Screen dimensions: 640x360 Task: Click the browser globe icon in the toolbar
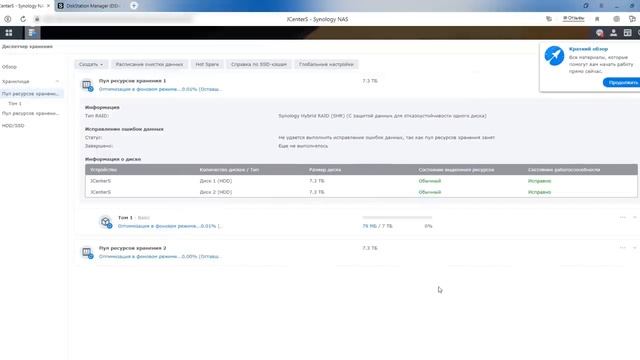616,19
